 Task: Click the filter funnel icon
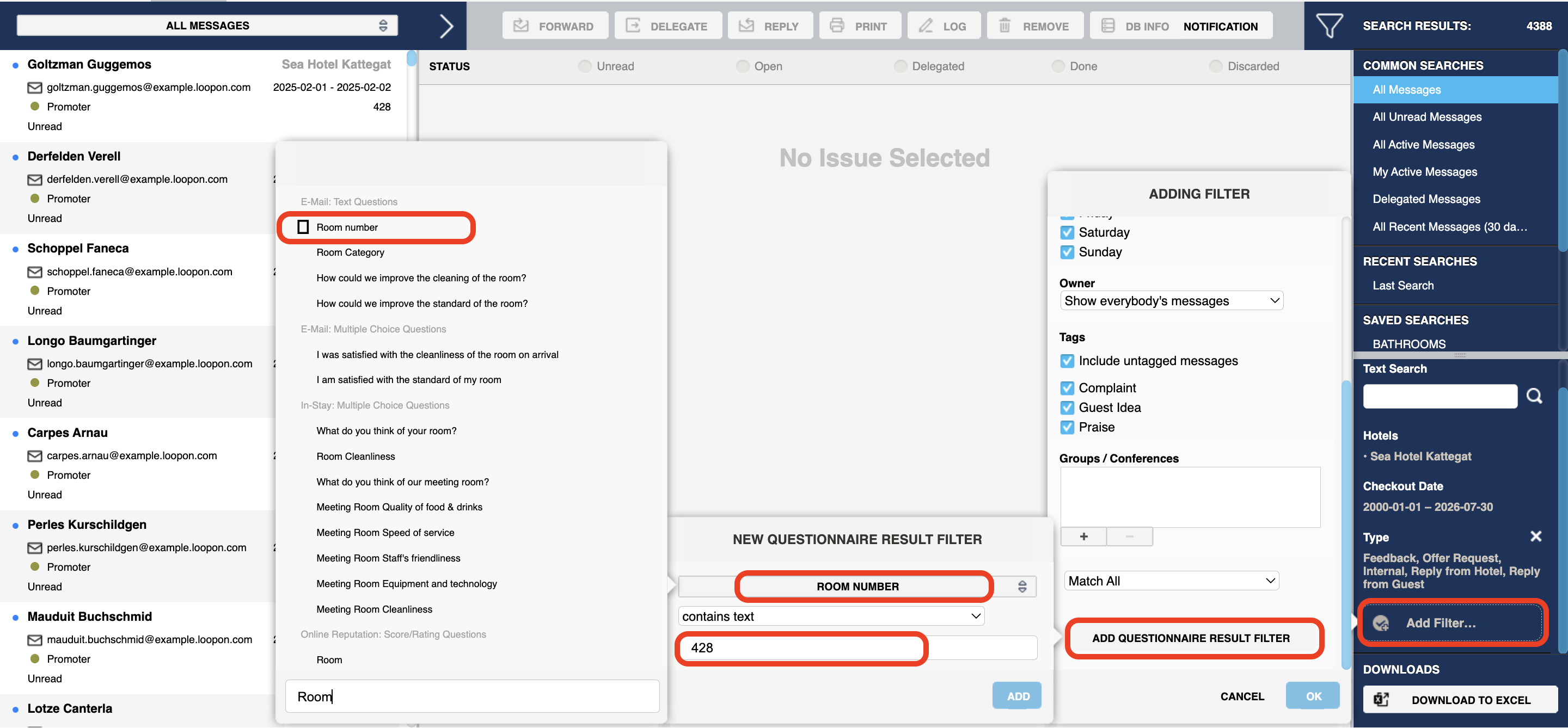pos(1329,26)
